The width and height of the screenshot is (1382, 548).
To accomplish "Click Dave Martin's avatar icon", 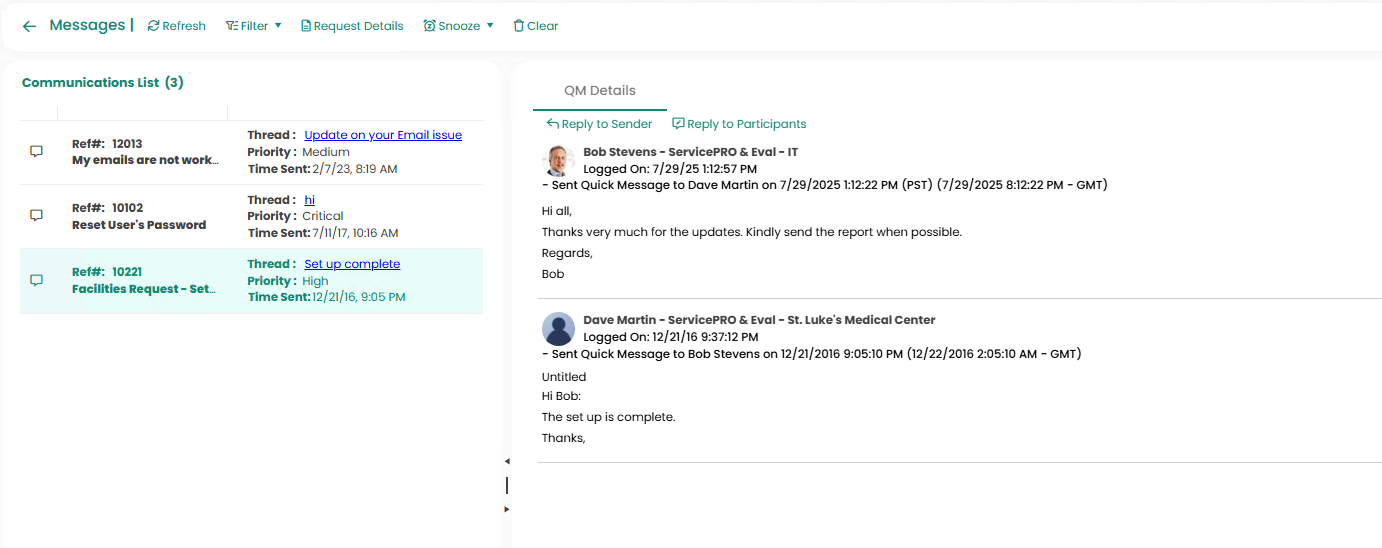I will [558, 329].
